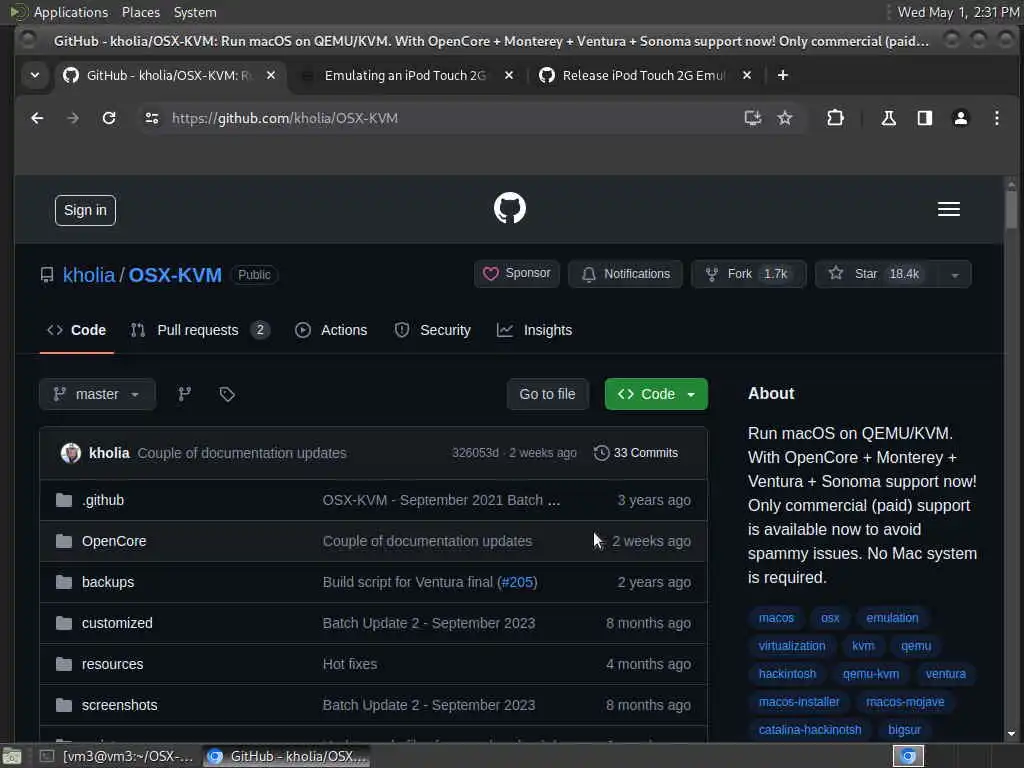Bookmark this page with the star icon
Image resolution: width=1024 pixels, height=768 pixels.
(x=784, y=118)
